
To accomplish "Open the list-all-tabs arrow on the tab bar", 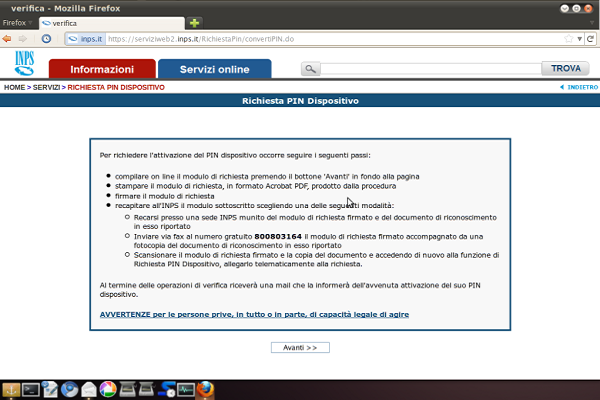I will 592,23.
